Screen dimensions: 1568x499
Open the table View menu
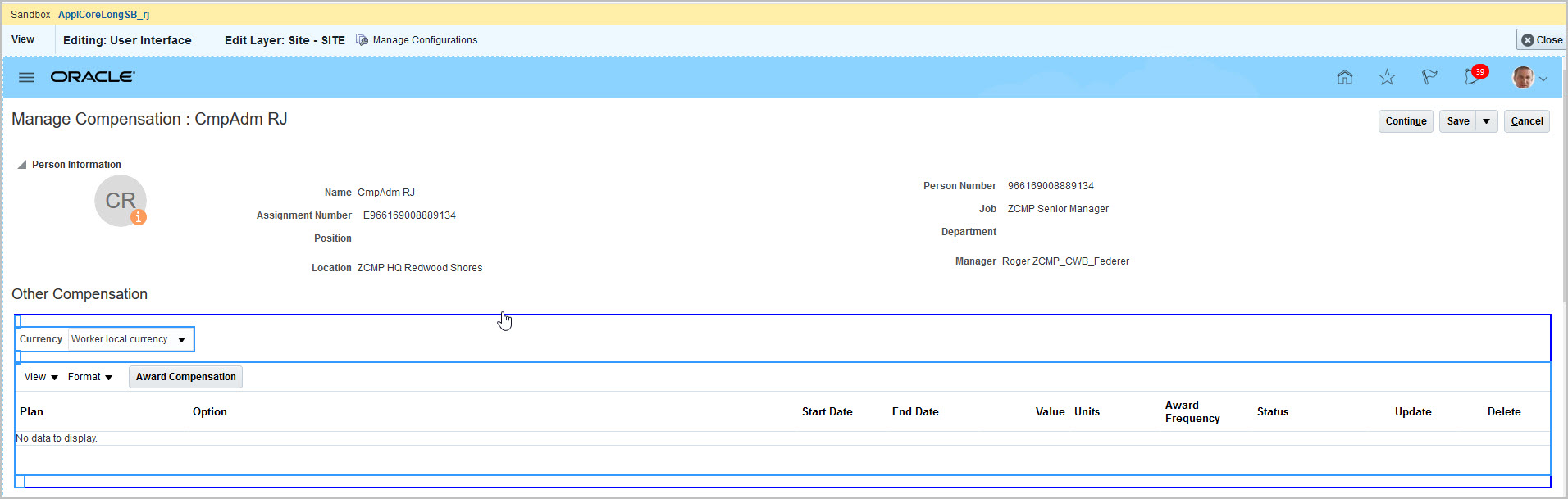[x=41, y=377]
